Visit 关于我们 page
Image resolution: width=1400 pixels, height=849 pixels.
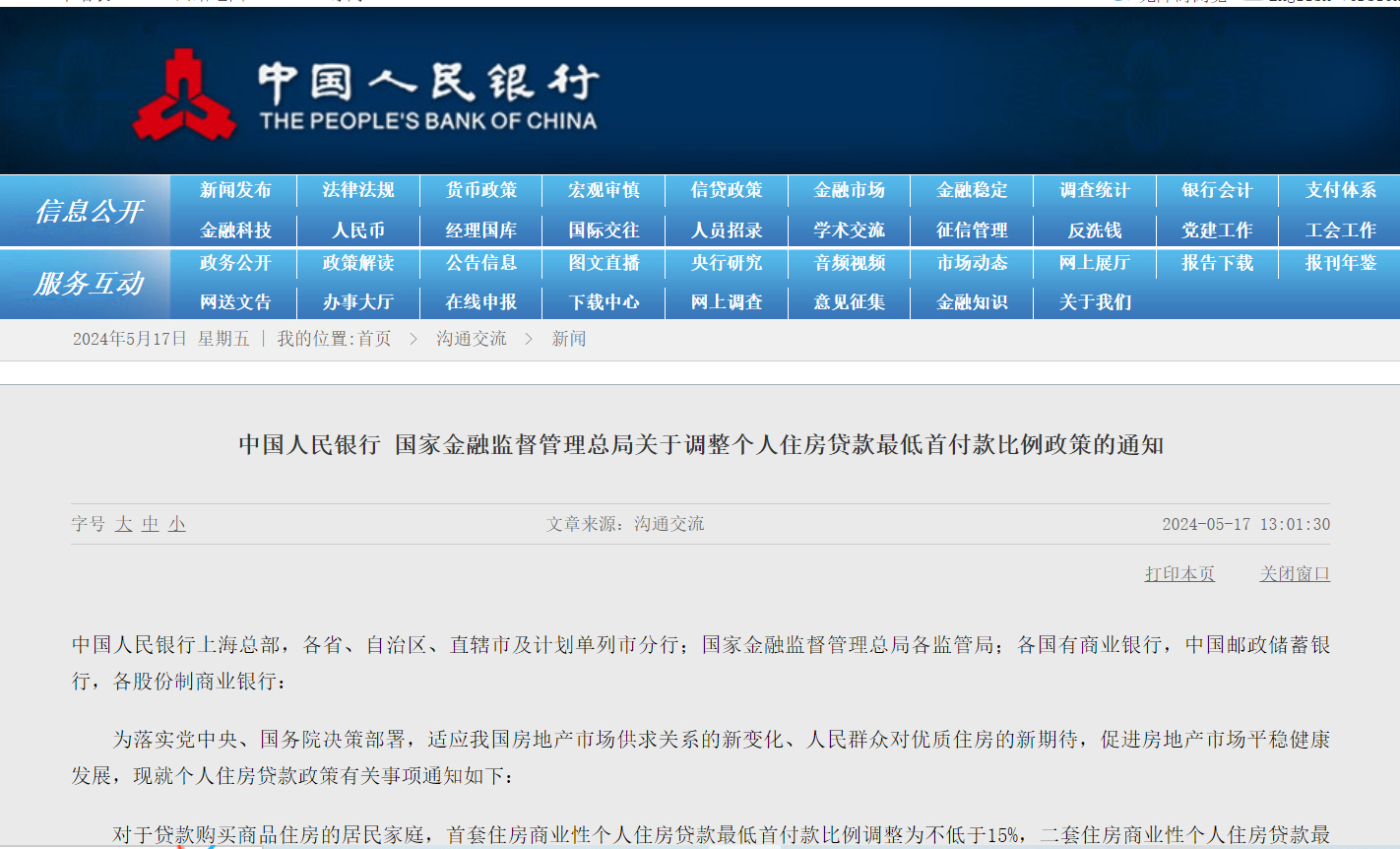pyautogui.click(x=1095, y=302)
